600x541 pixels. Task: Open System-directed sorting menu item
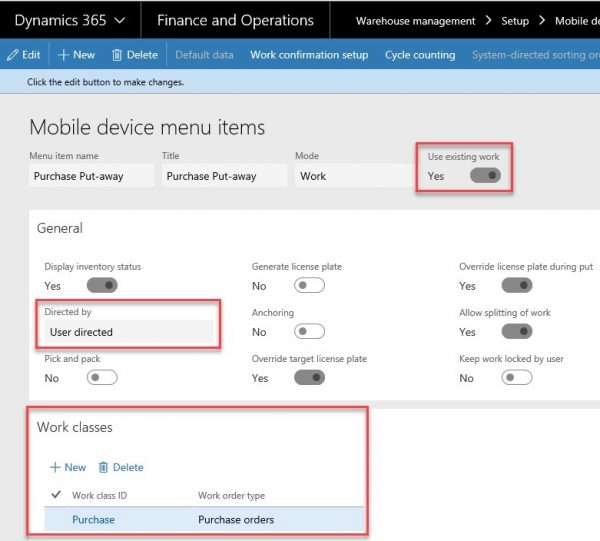pos(536,55)
